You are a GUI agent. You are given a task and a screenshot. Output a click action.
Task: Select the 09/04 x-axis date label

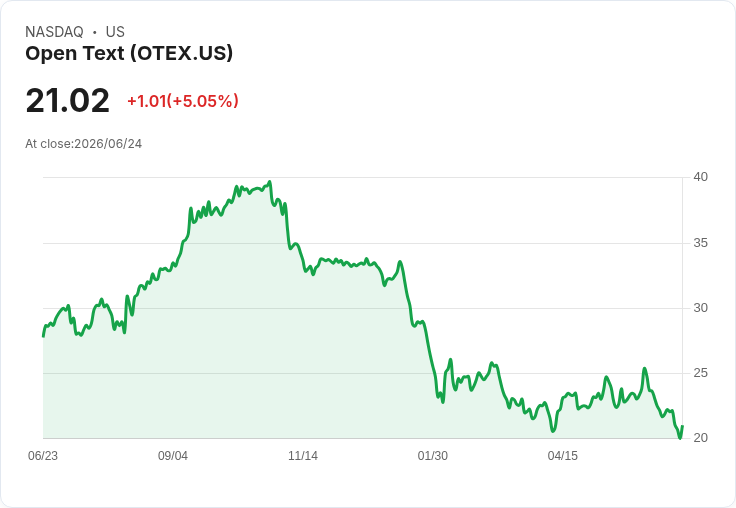(x=173, y=456)
